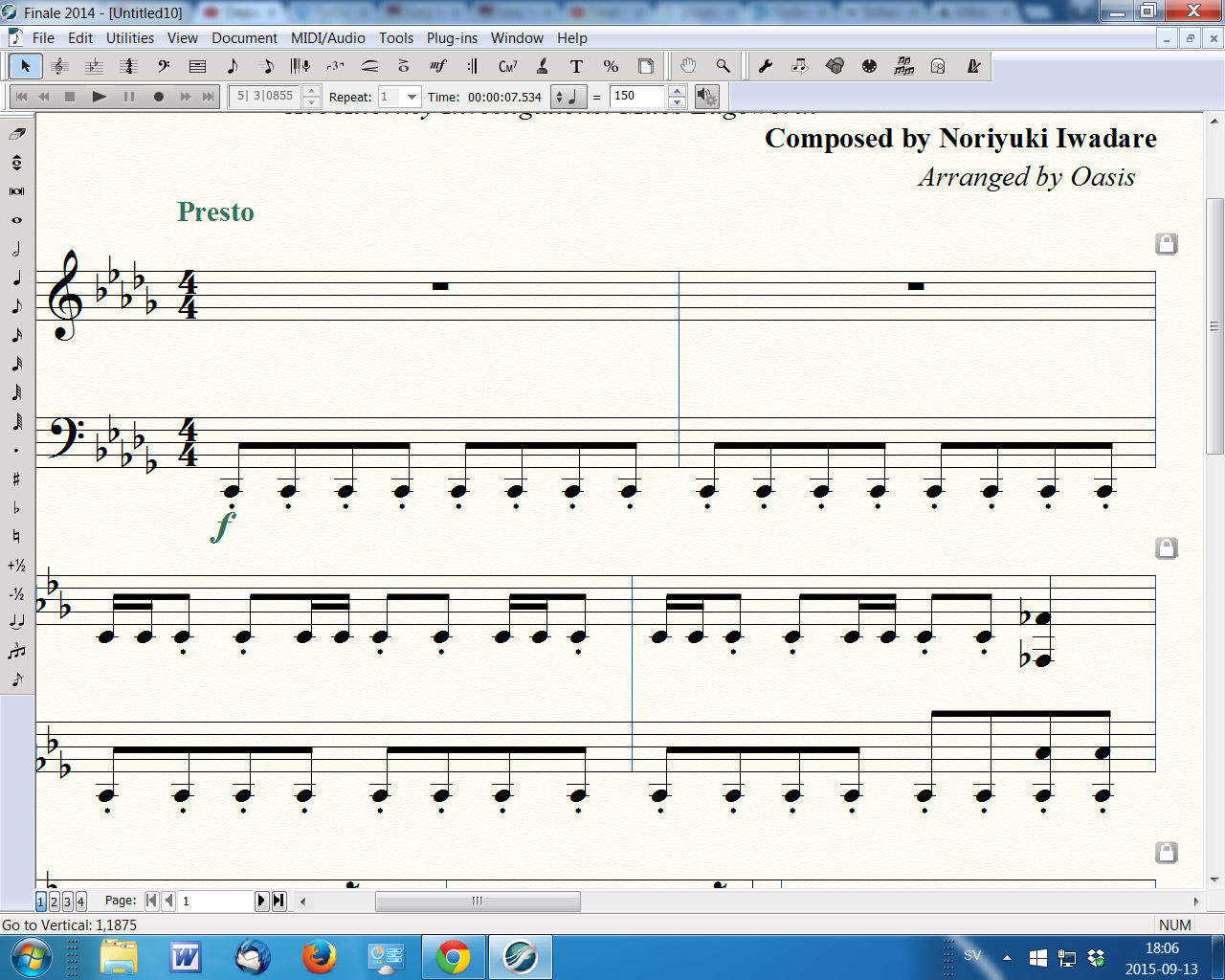Viewport: 1225px width, 980px height.
Task: Select the Repeat tool
Action: point(473,66)
